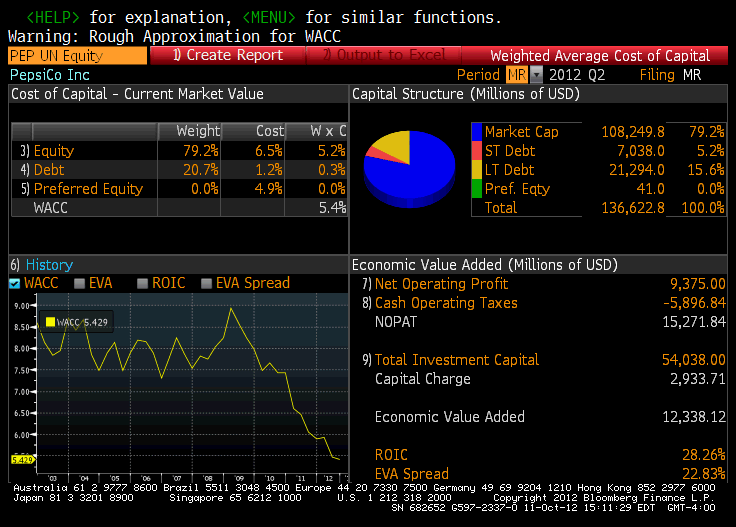Click the blue Market Cap swatch
The height and width of the screenshot is (527, 736).
tap(476, 132)
